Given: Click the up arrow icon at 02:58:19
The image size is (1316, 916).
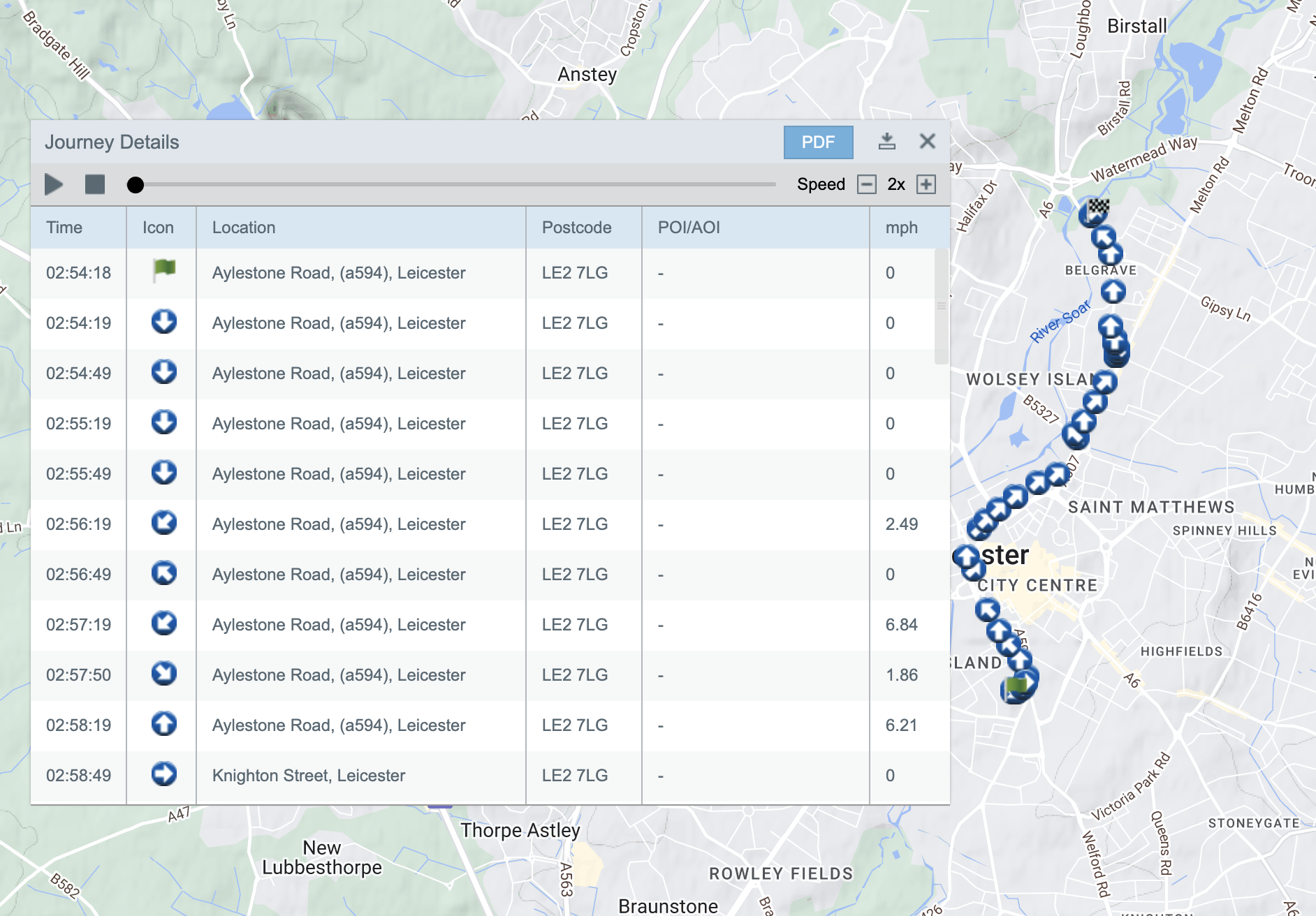Looking at the screenshot, I should [x=164, y=724].
